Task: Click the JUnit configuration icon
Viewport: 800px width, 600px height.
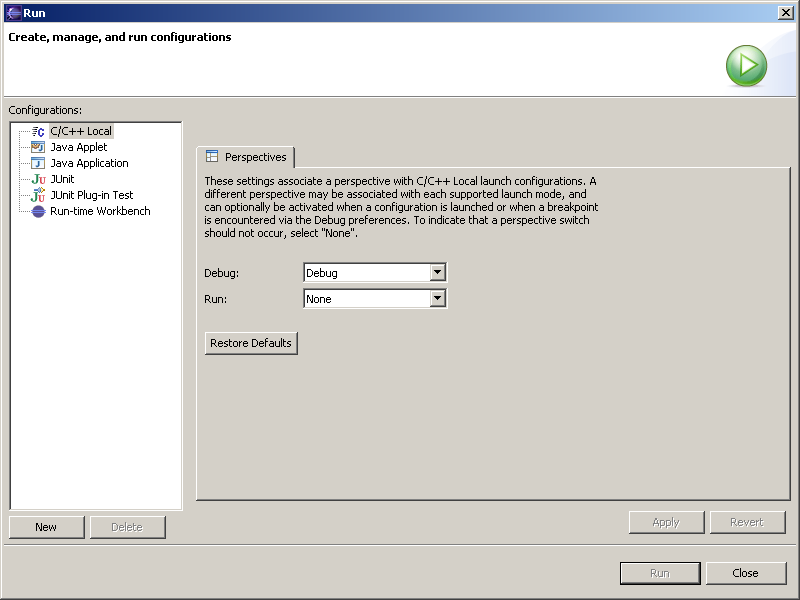Action: click(38, 179)
